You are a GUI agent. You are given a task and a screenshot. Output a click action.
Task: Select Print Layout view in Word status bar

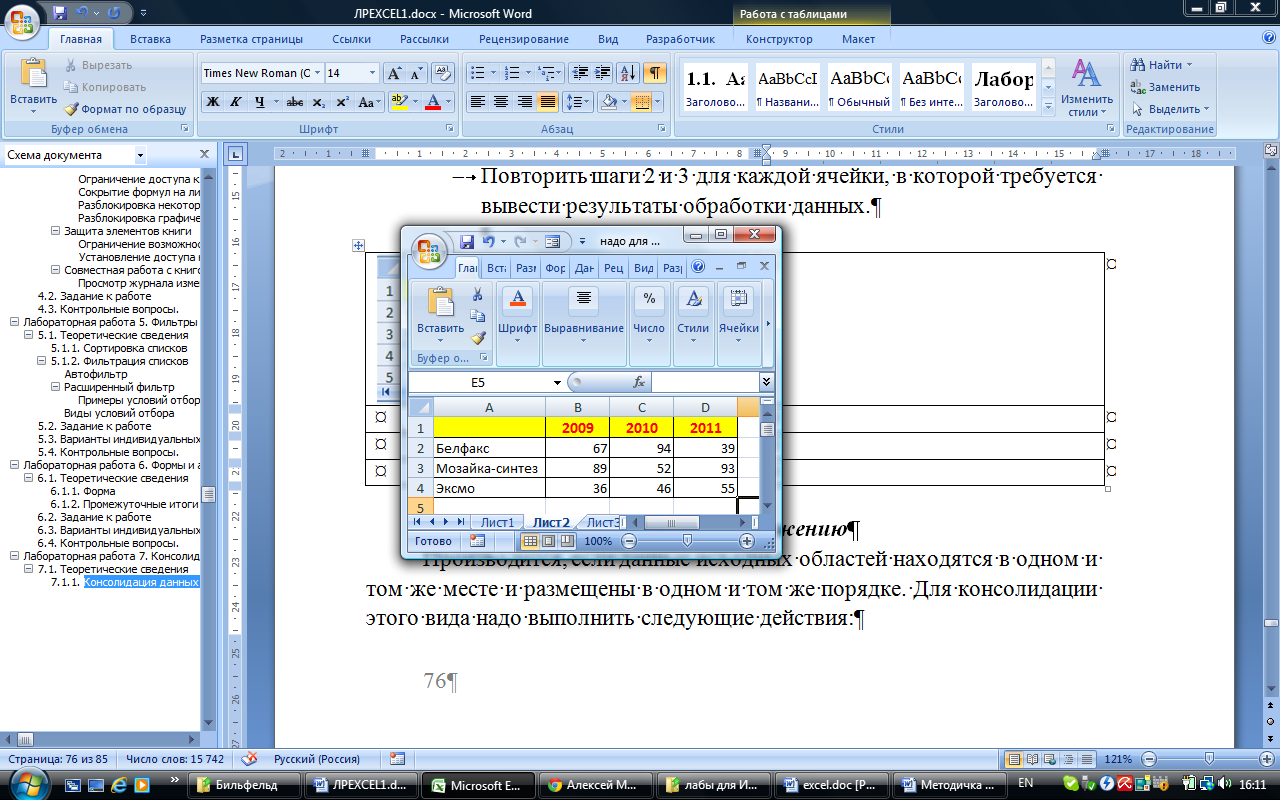(1015, 759)
